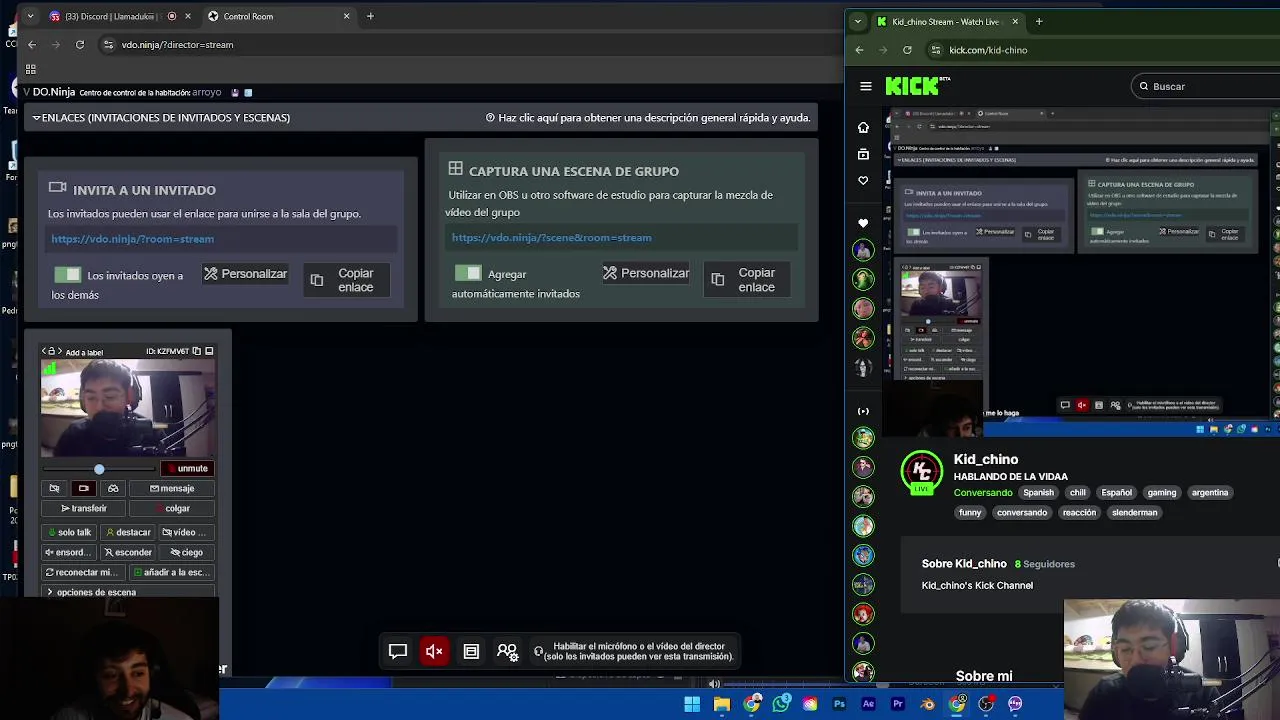Click right arrow on guest box header
The image size is (1280, 720).
(58, 351)
